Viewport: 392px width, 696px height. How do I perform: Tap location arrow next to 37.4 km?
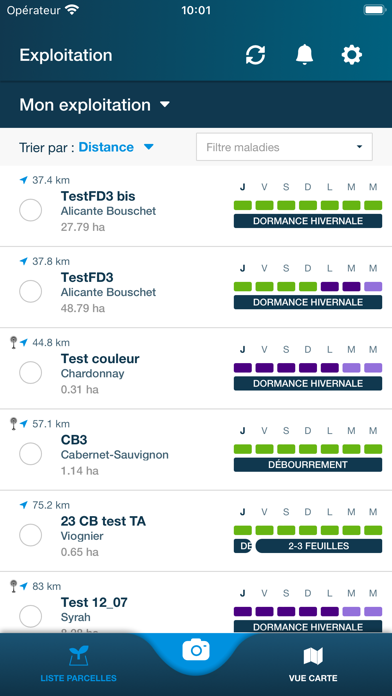[24, 180]
